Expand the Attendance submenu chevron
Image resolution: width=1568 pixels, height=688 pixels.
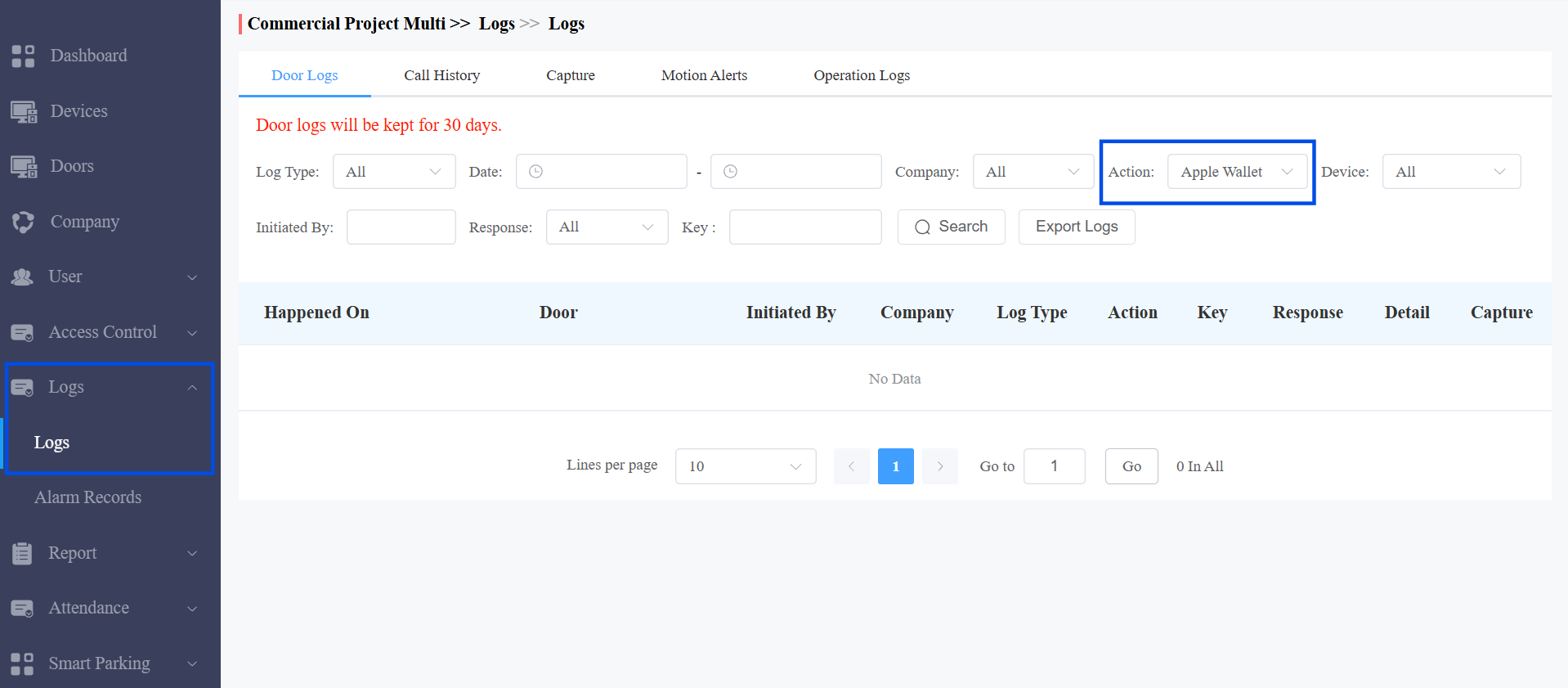[192, 608]
